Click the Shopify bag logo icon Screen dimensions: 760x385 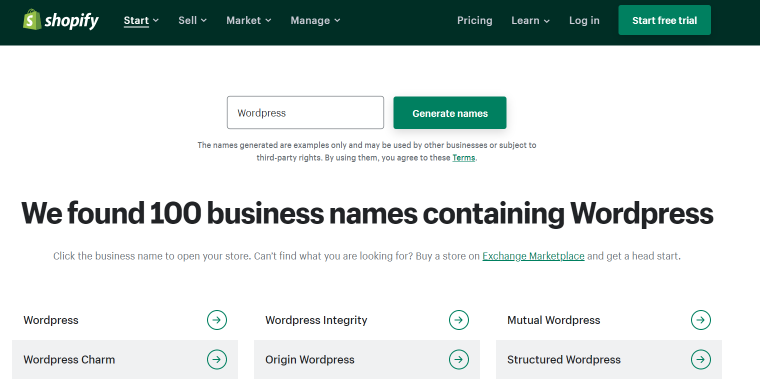click(x=32, y=20)
